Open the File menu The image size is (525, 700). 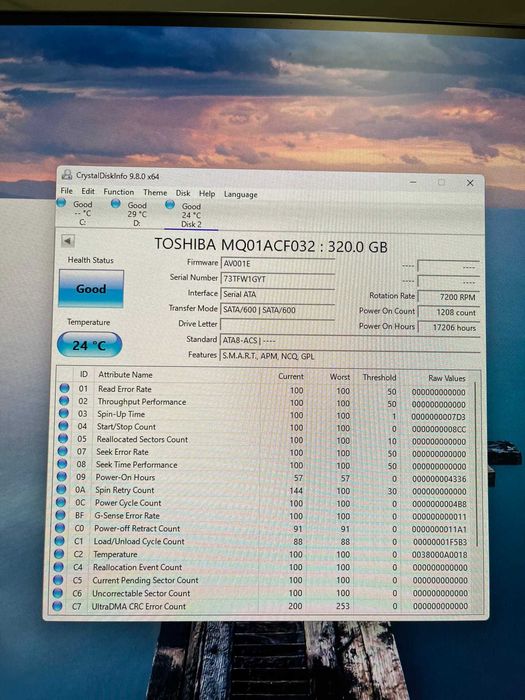(67, 191)
